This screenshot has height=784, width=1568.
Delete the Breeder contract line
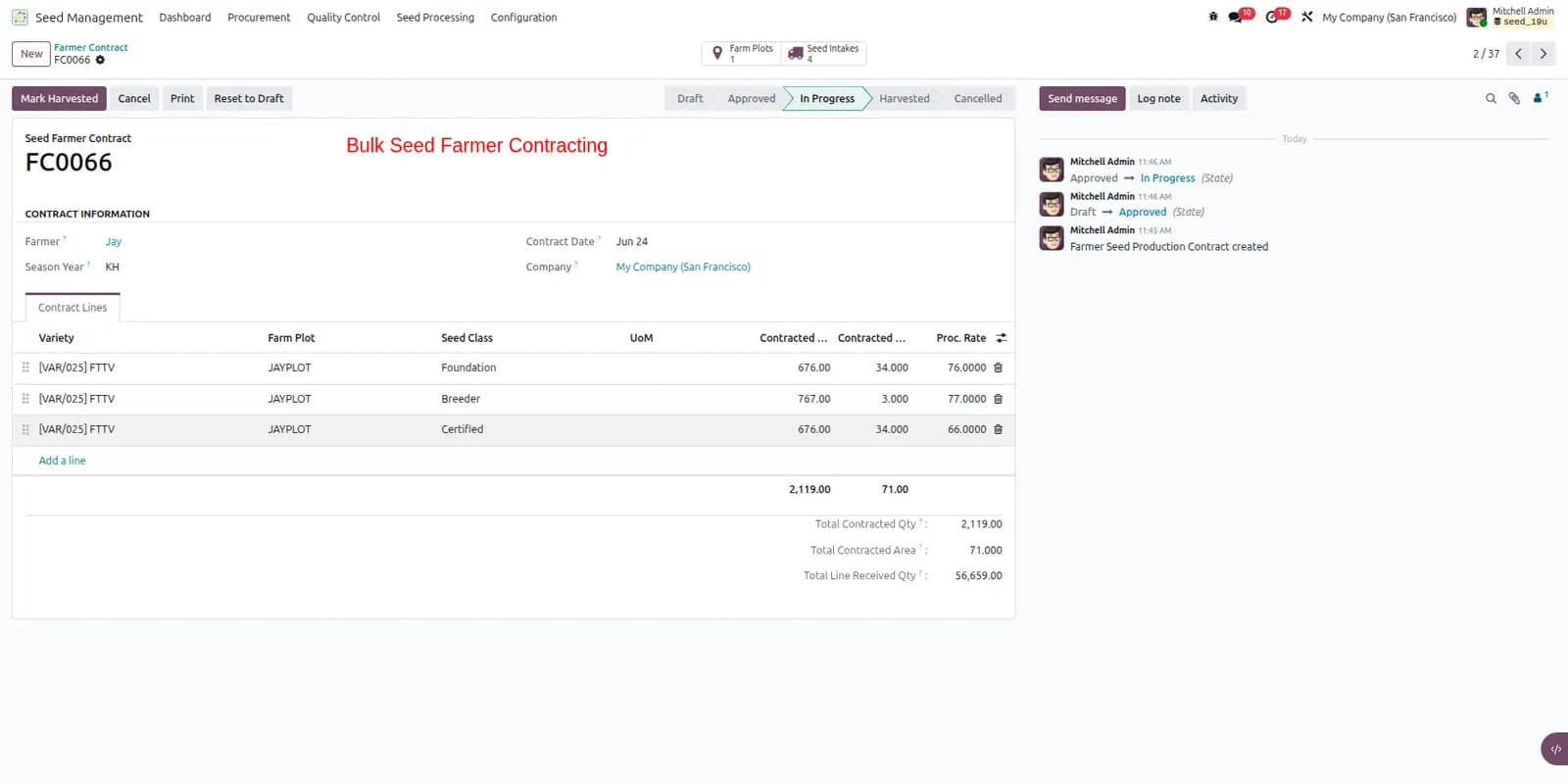999,399
